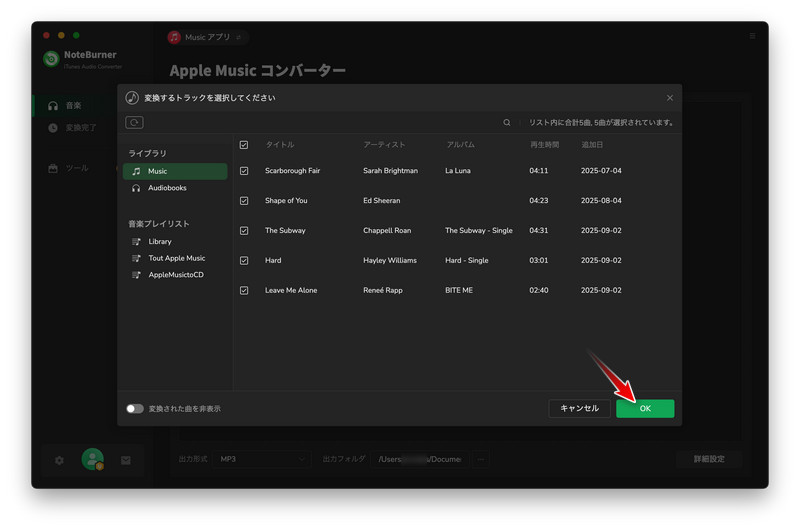Close the track selection dialog
800x530 pixels.
click(670, 98)
